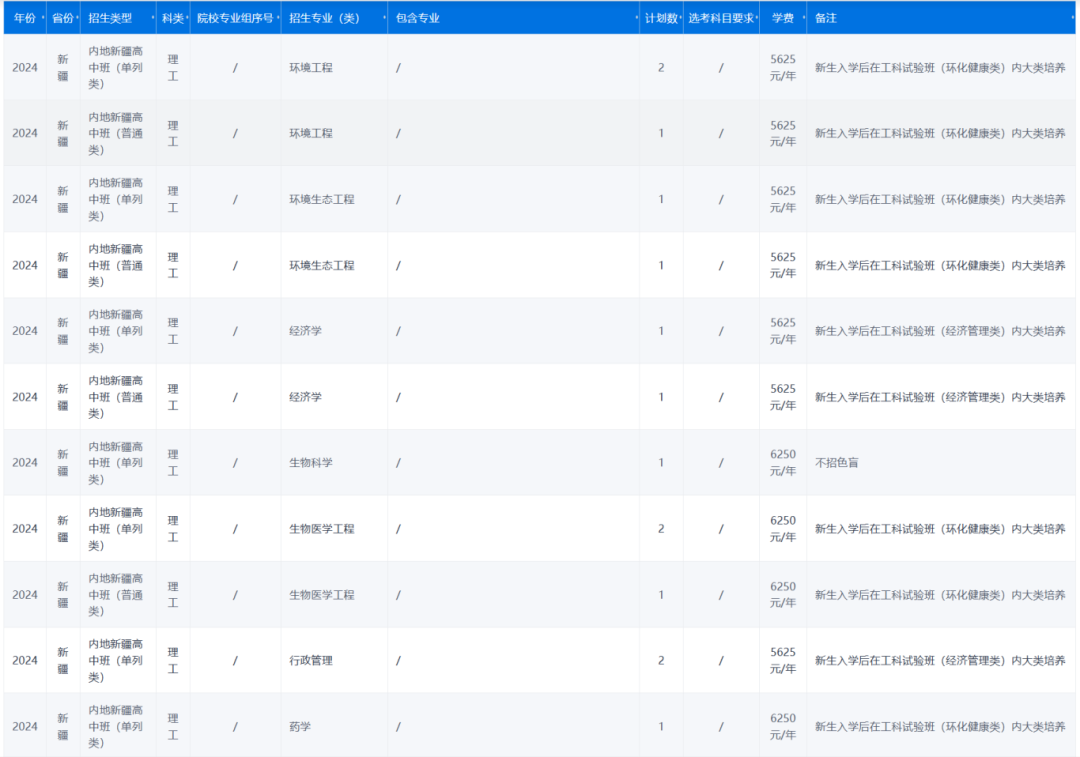Click 6250元/年 tuition in 生物医学工程 普通类 row
The height and width of the screenshot is (757, 1080).
tap(782, 595)
